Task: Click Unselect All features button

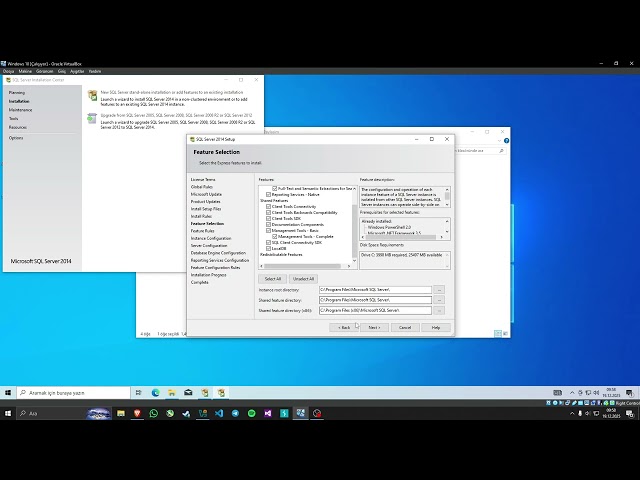Action: point(303,279)
